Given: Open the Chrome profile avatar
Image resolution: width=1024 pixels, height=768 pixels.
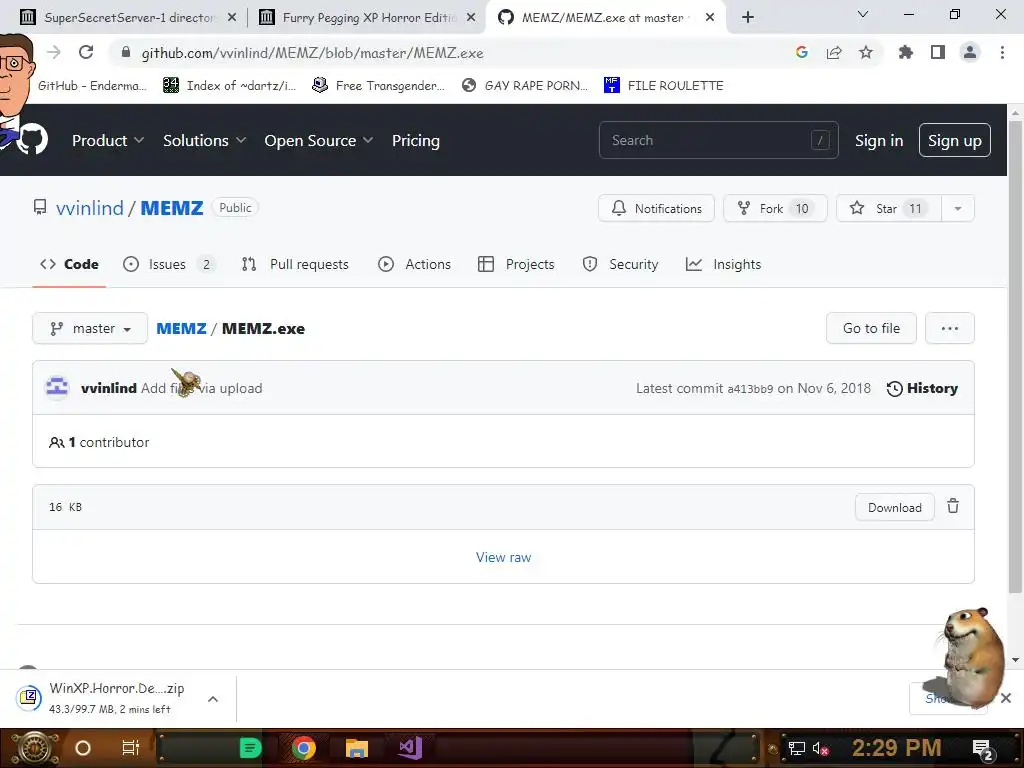Looking at the screenshot, I should point(970,52).
